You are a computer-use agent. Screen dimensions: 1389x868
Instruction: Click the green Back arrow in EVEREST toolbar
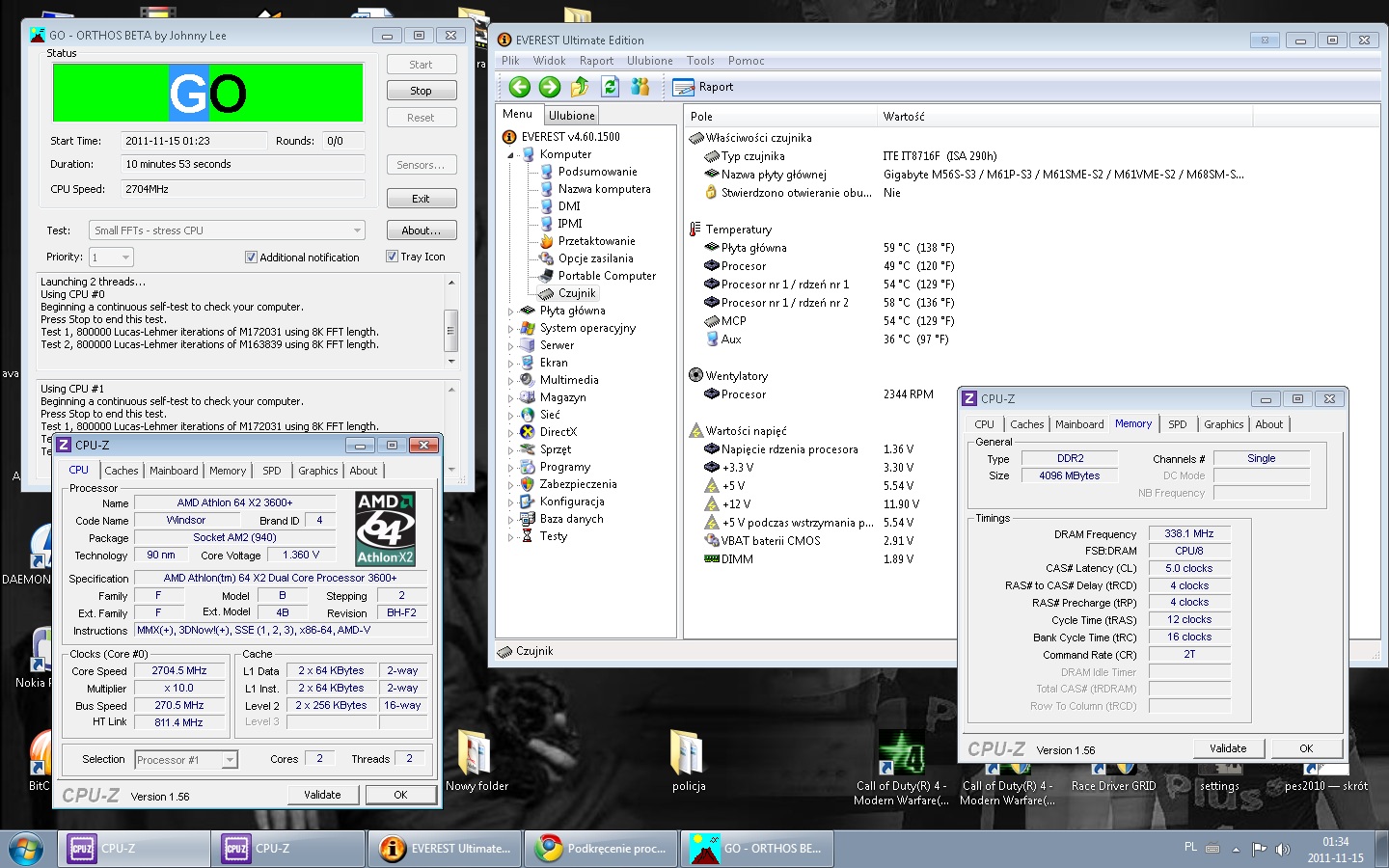[x=519, y=87]
